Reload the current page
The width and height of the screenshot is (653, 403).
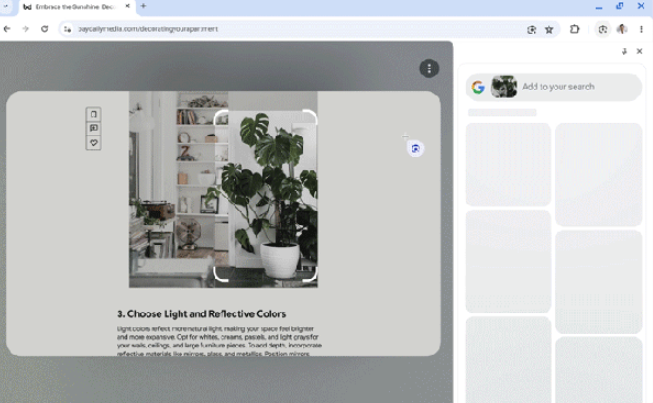(44, 29)
